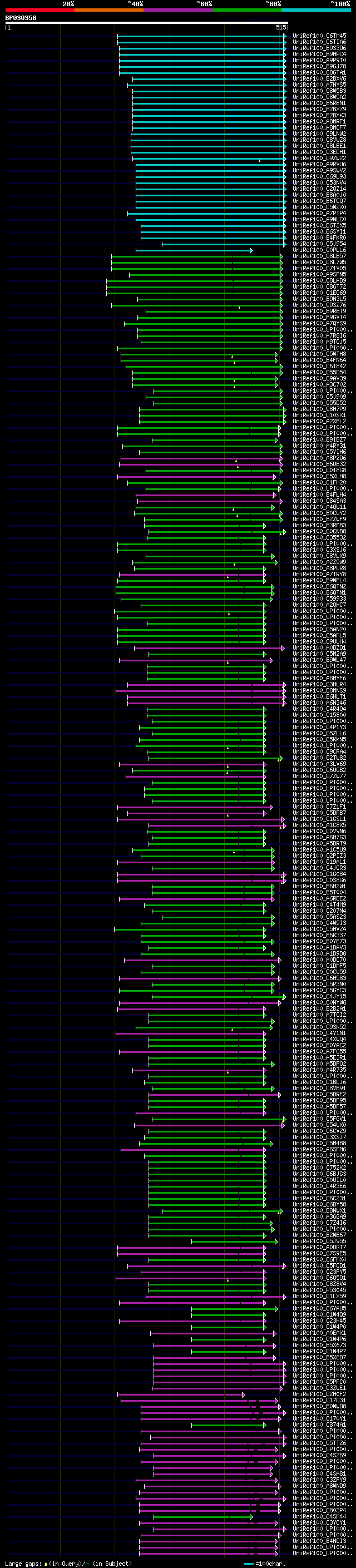Click the UniRef100_B6UB32 hit name
Image resolution: width=356 pixels, height=1568 pixels.
[x=319, y=464]
